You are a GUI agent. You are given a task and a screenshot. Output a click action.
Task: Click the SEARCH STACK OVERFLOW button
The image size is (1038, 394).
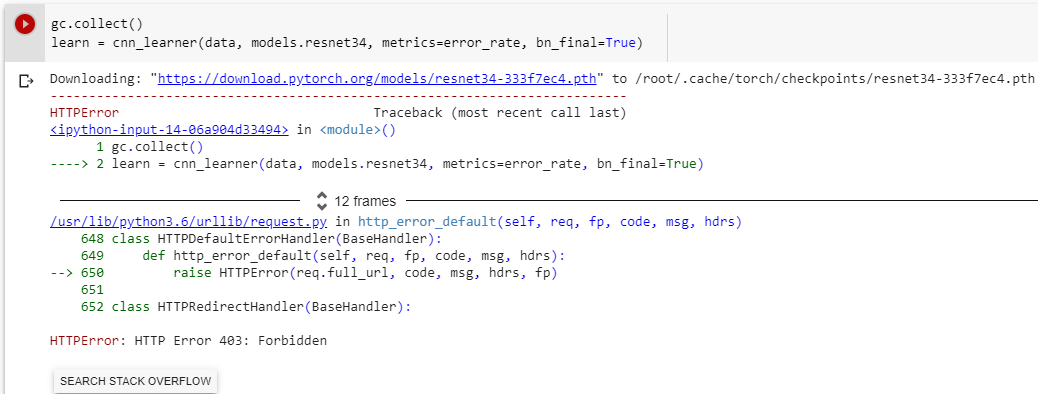pos(136,381)
